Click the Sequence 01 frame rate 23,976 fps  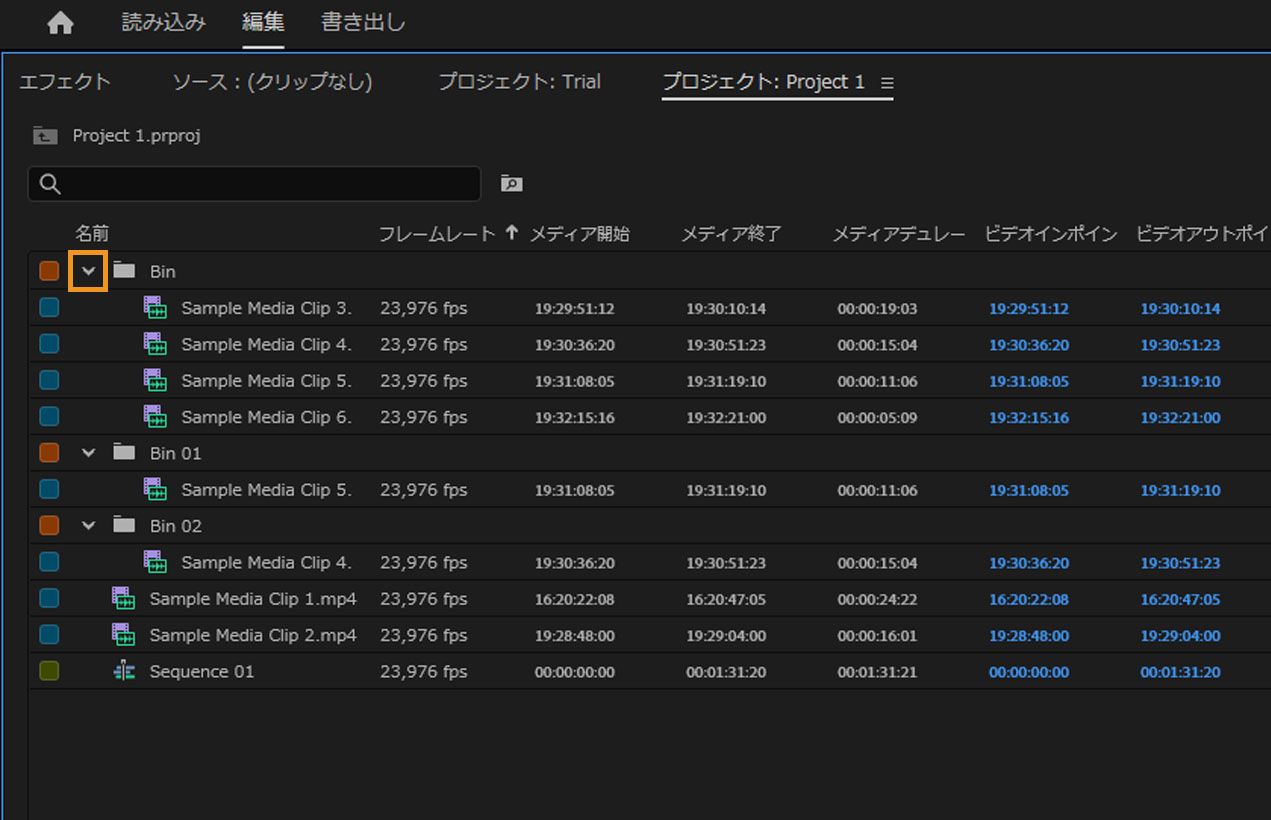424,672
